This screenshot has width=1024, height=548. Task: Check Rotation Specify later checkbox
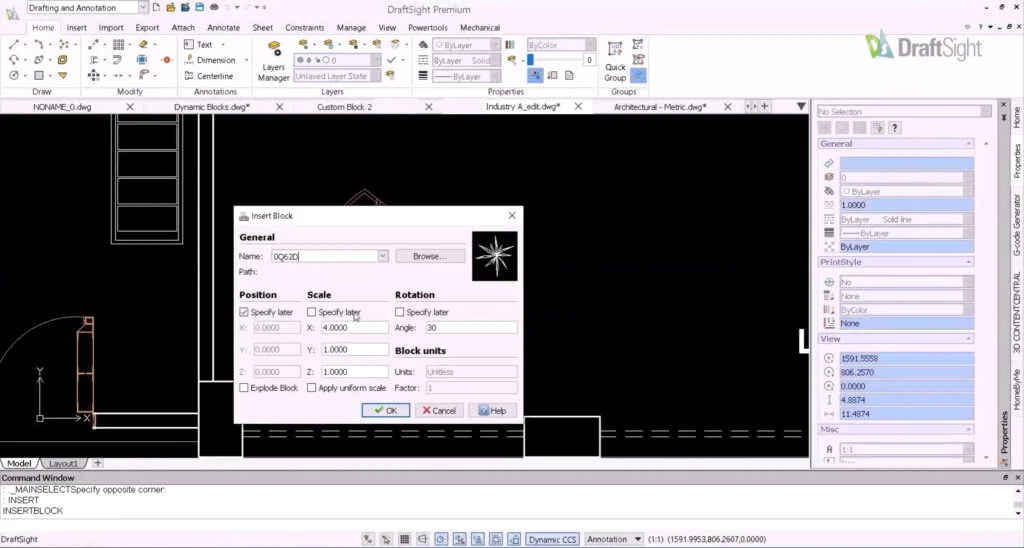coord(400,312)
